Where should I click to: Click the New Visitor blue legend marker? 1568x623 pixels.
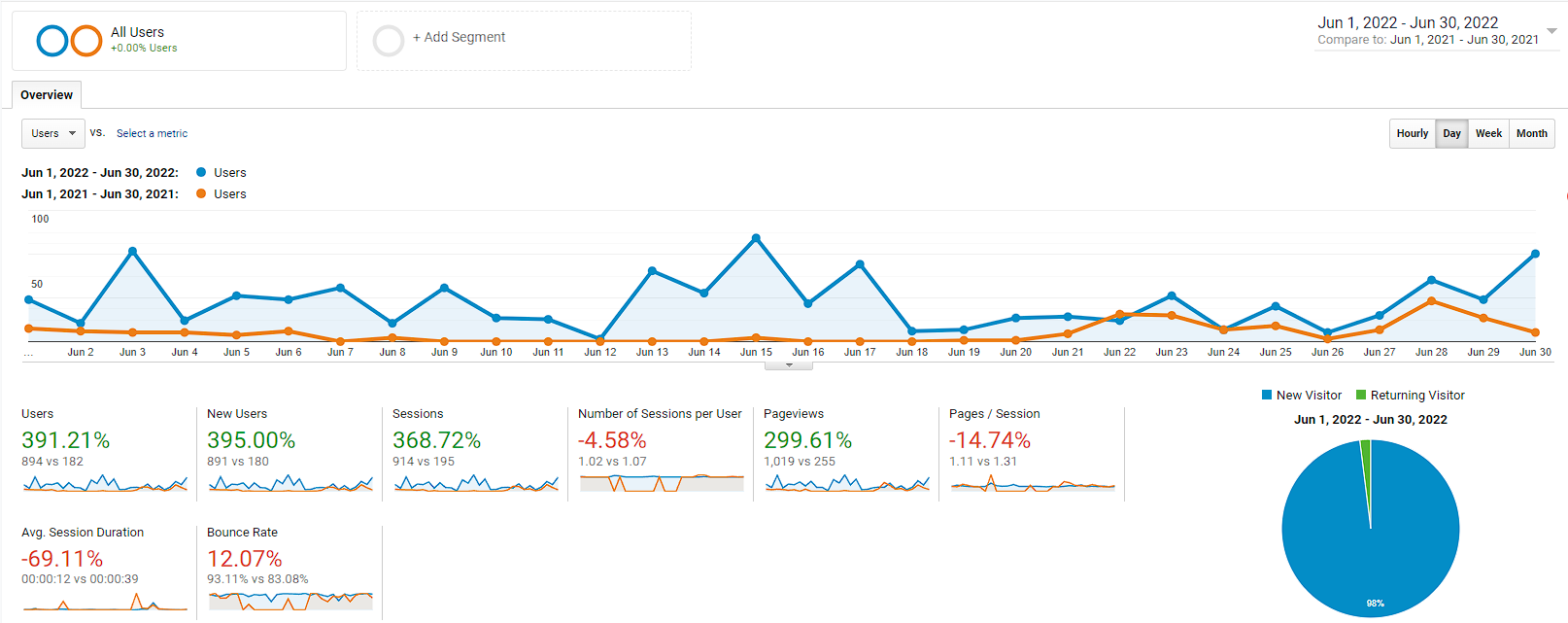point(1265,395)
